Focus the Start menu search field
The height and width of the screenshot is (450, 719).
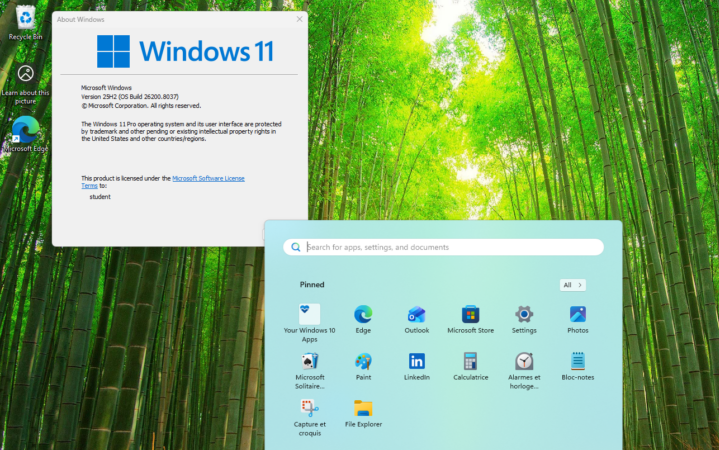(x=443, y=247)
